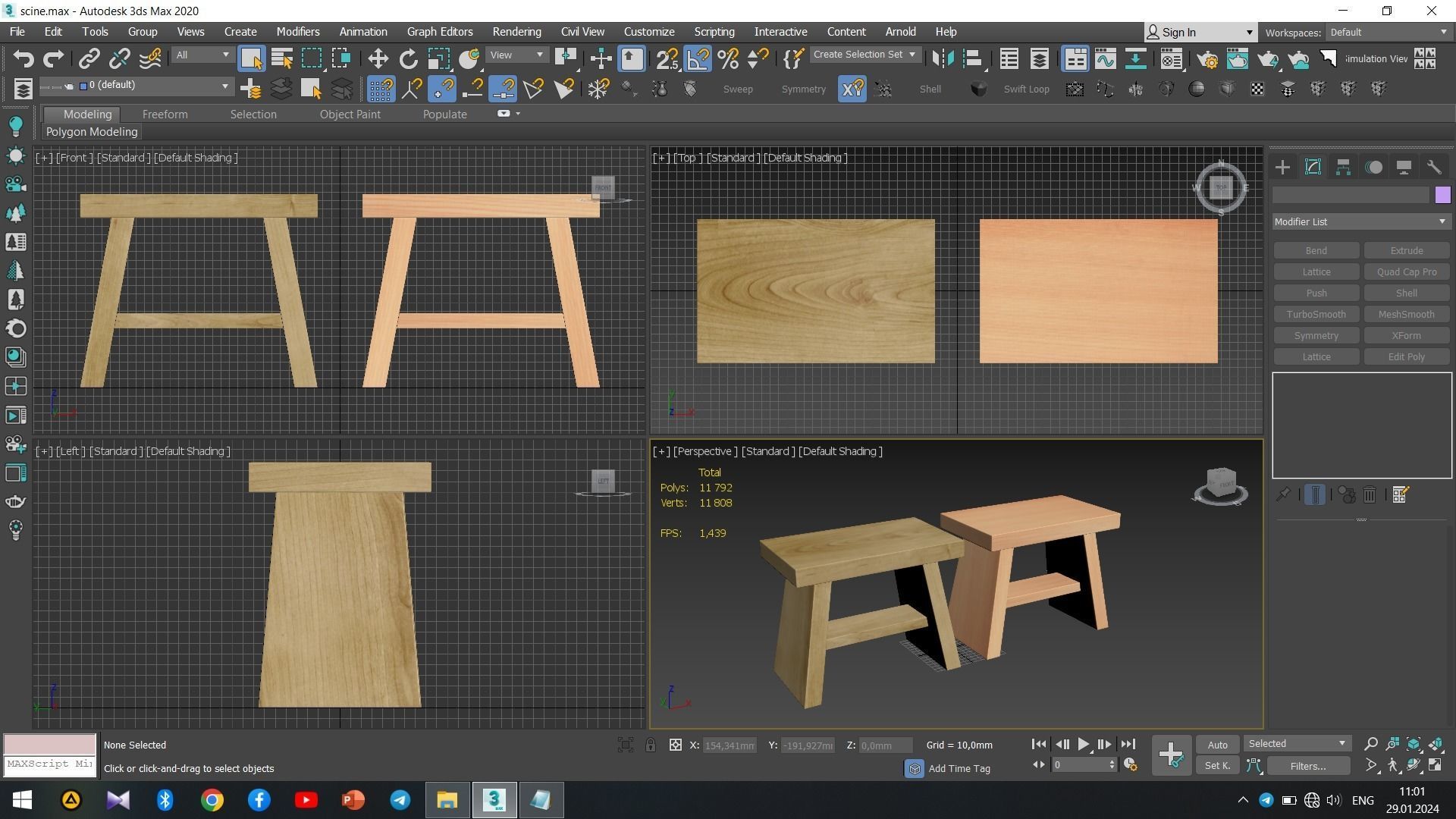Click the Redo arrow icon
The width and height of the screenshot is (1456, 819).
tap(54, 58)
